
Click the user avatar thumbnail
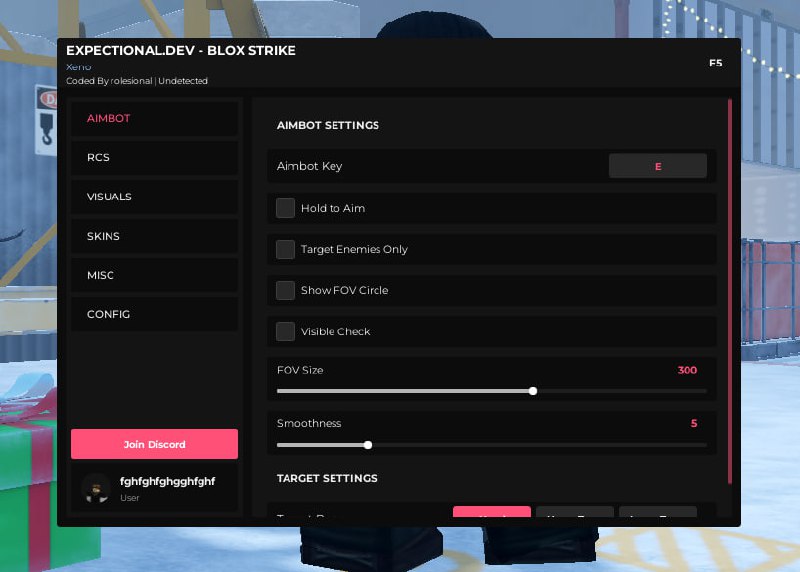coord(96,488)
